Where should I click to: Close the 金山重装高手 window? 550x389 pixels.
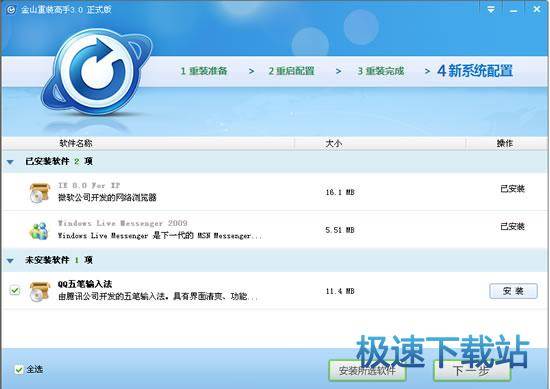click(x=537, y=9)
